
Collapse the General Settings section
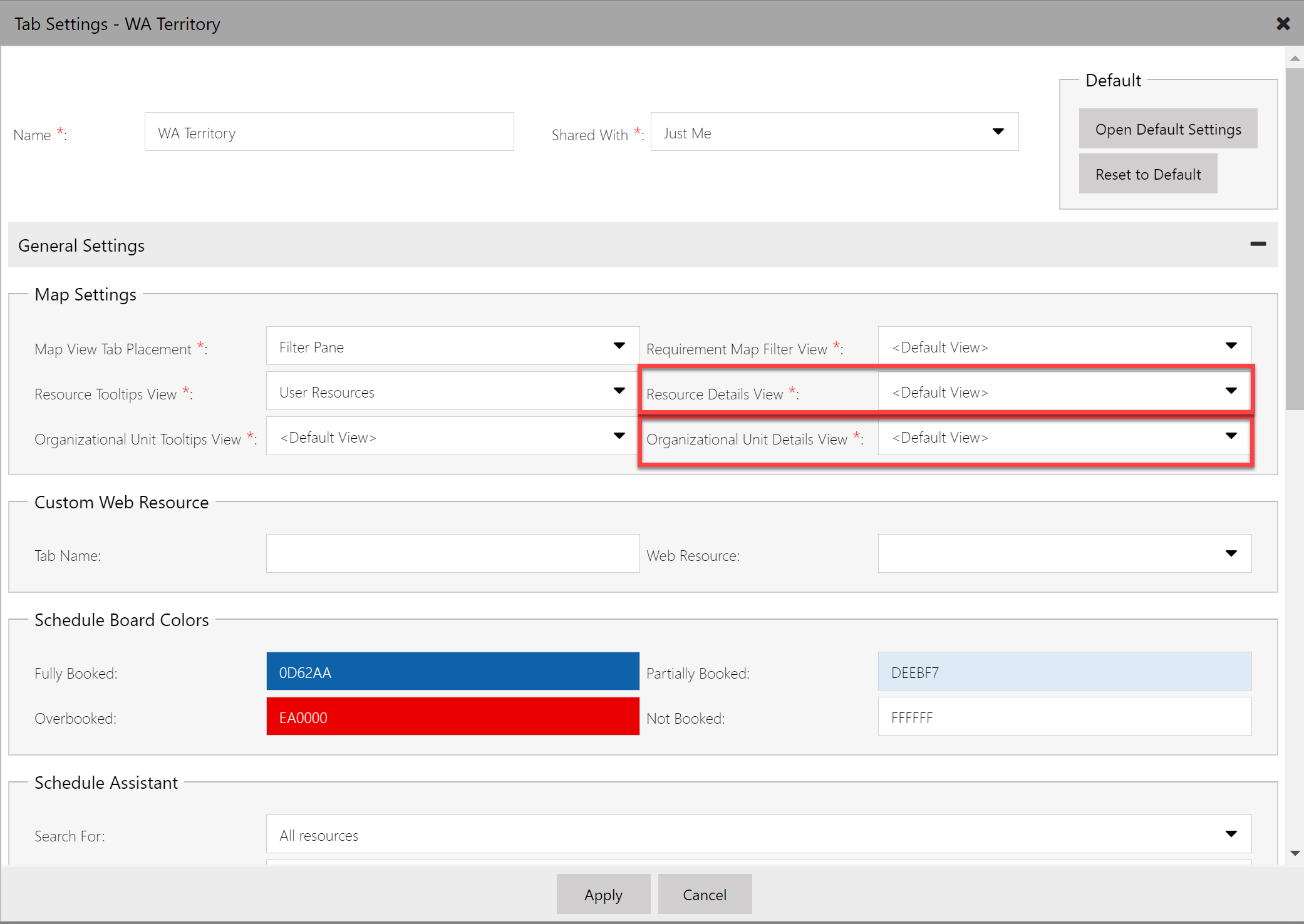click(1258, 245)
